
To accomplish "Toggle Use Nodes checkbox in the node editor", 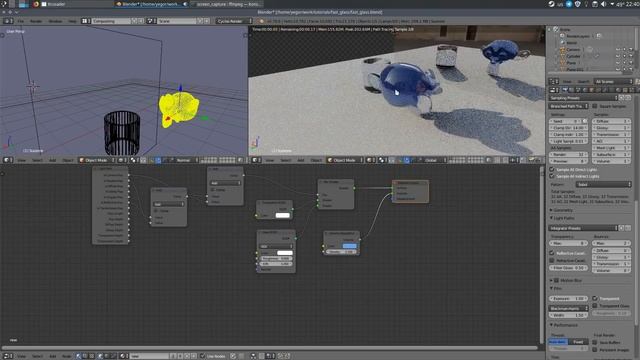I will click(x=202, y=356).
